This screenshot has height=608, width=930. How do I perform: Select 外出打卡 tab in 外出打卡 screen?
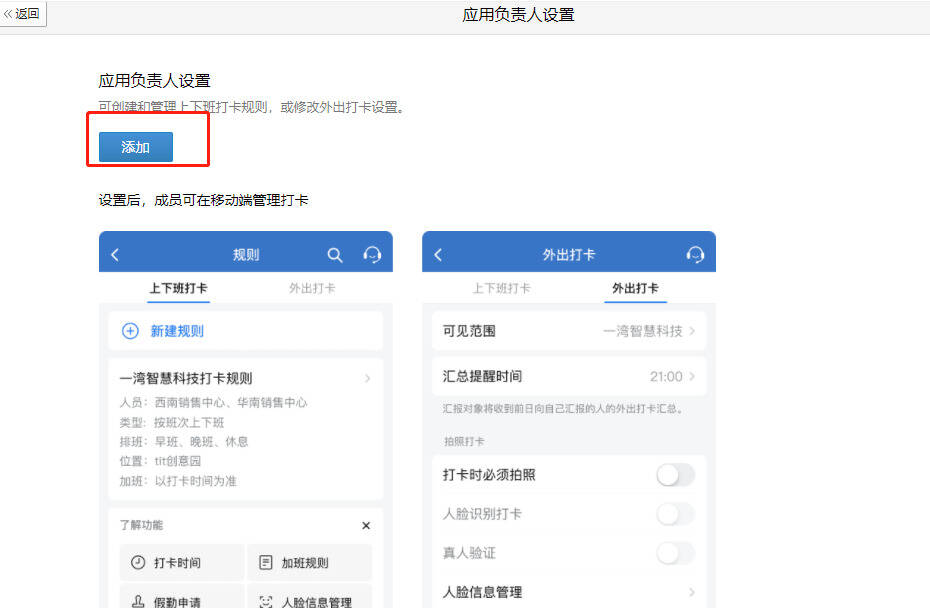[635, 288]
